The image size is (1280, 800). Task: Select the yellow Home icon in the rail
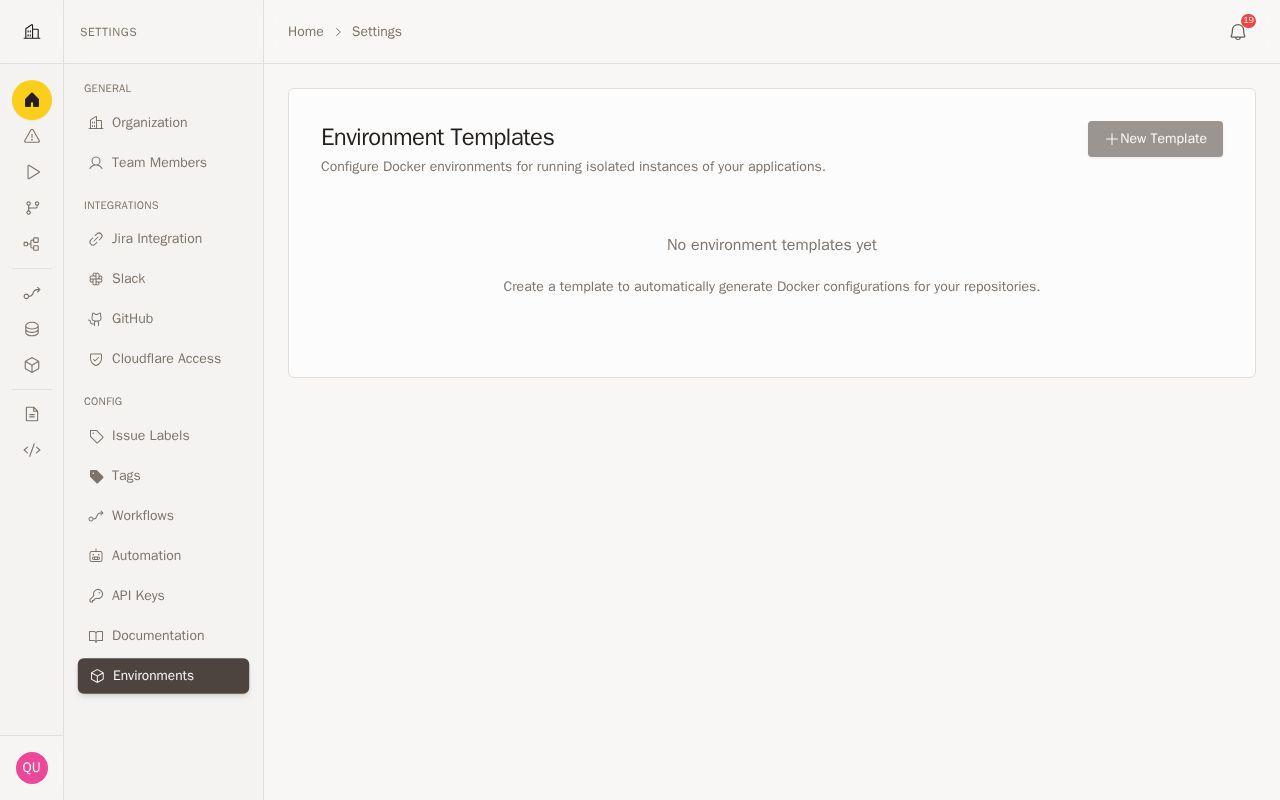click(x=32, y=100)
